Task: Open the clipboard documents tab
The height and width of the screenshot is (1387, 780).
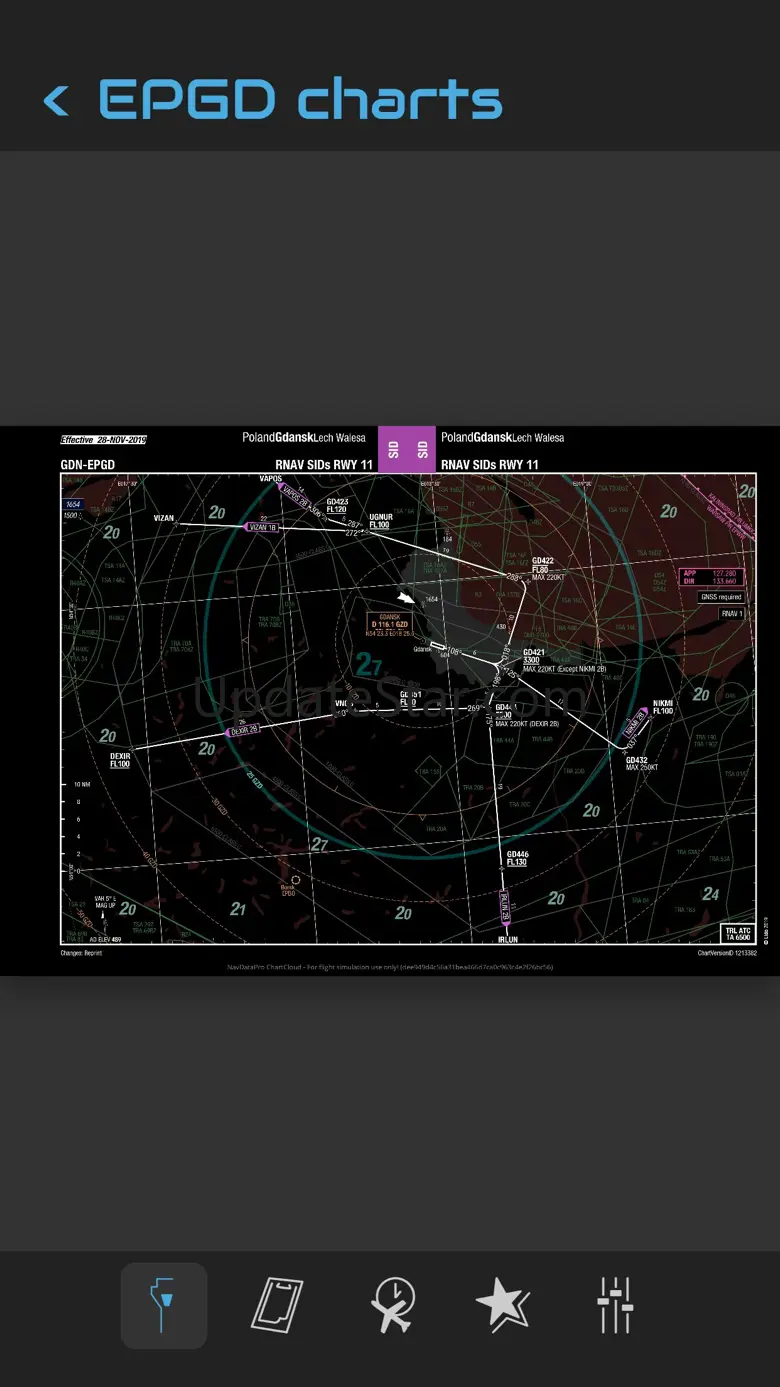Action: (276, 1305)
